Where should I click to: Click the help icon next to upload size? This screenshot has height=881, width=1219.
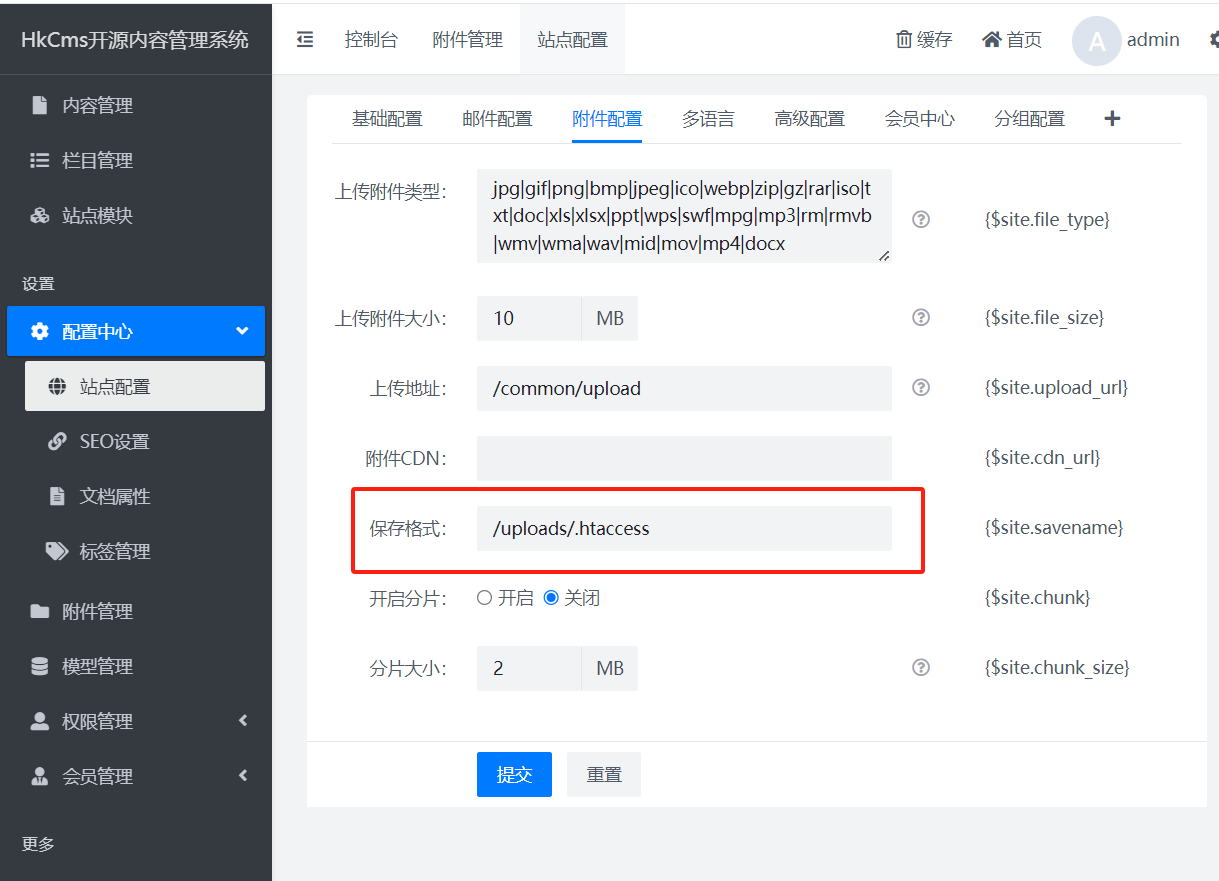921,317
